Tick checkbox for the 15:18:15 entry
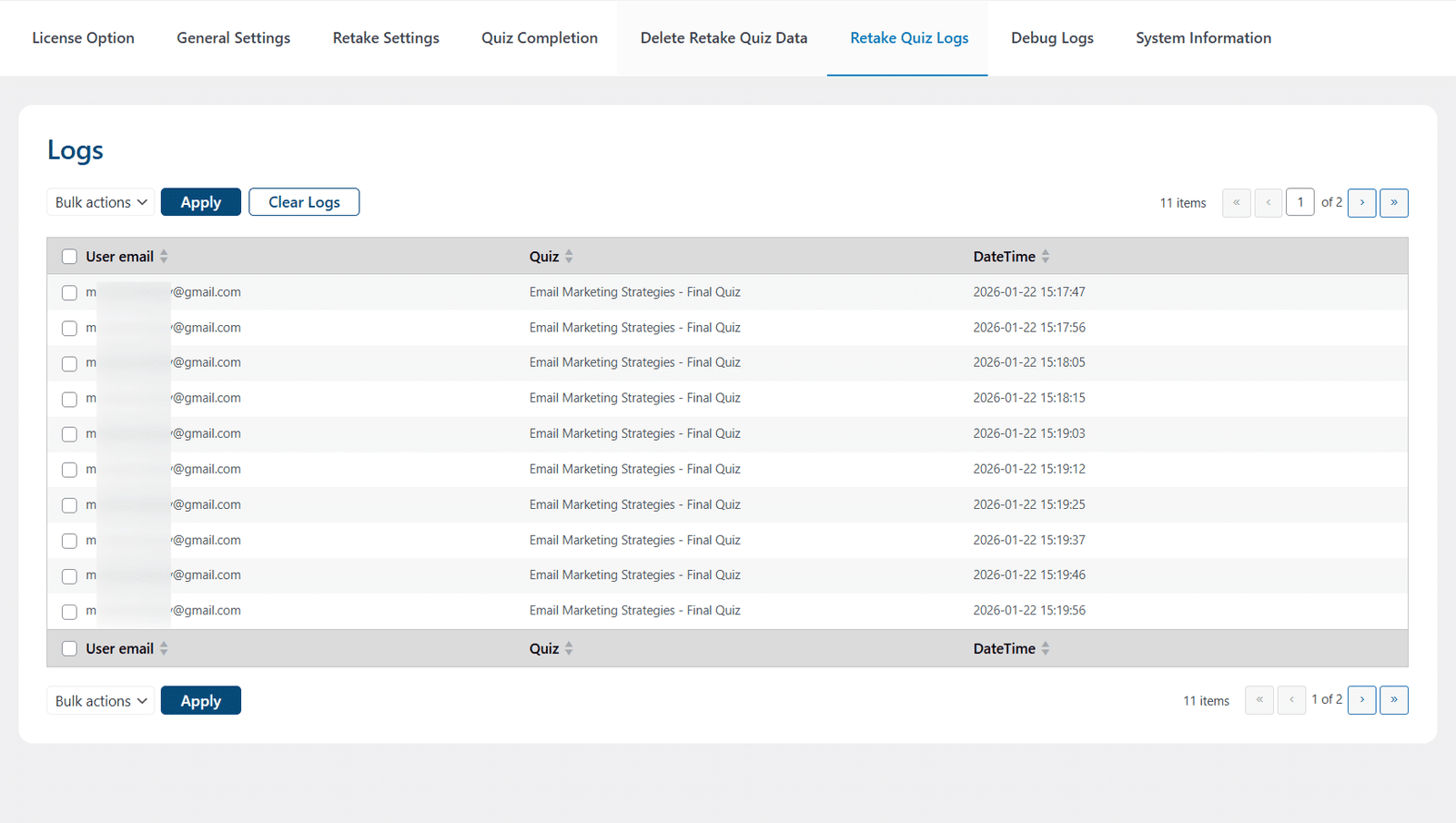 (69, 400)
